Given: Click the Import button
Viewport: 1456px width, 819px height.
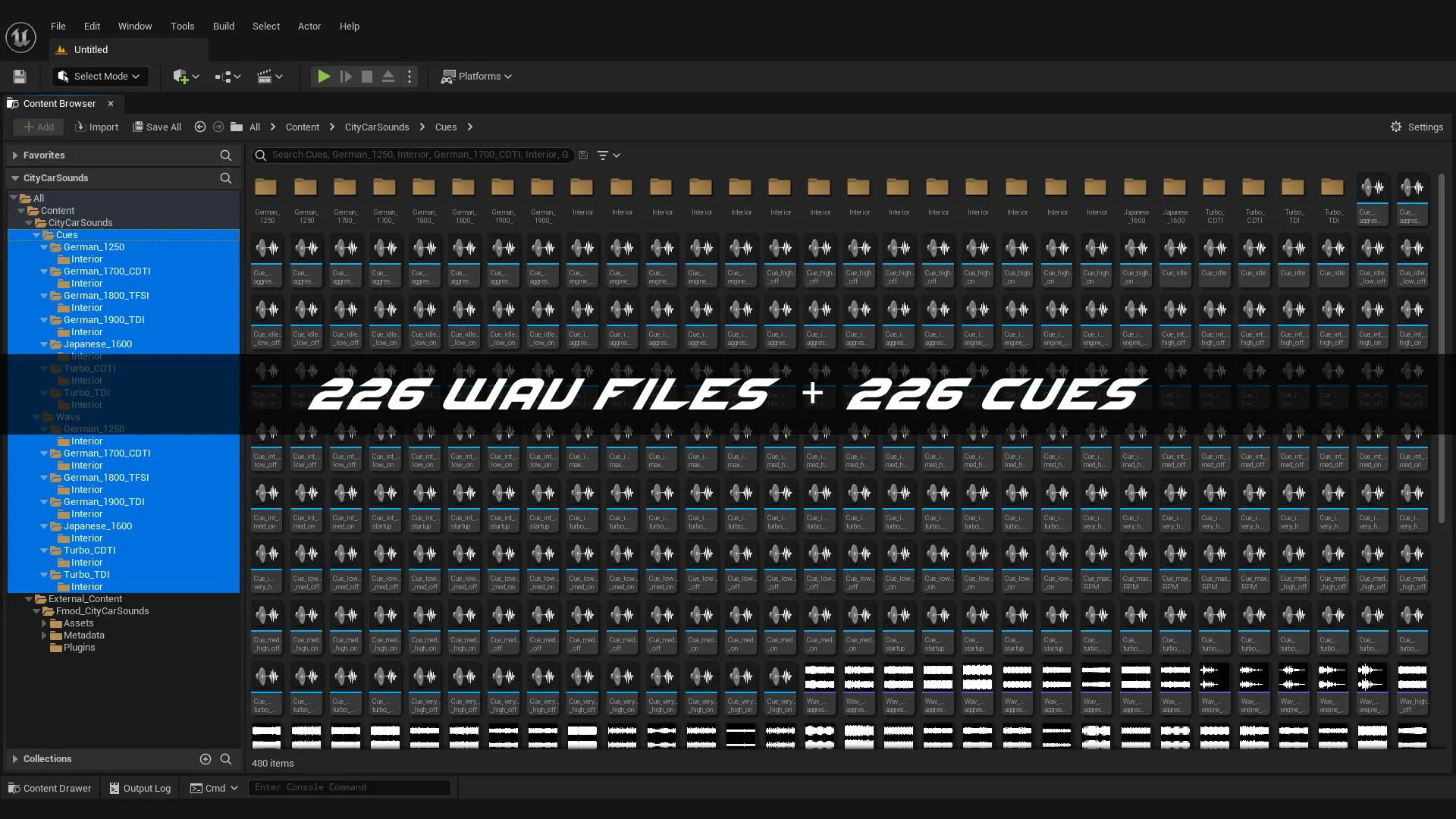Looking at the screenshot, I should coord(97,127).
